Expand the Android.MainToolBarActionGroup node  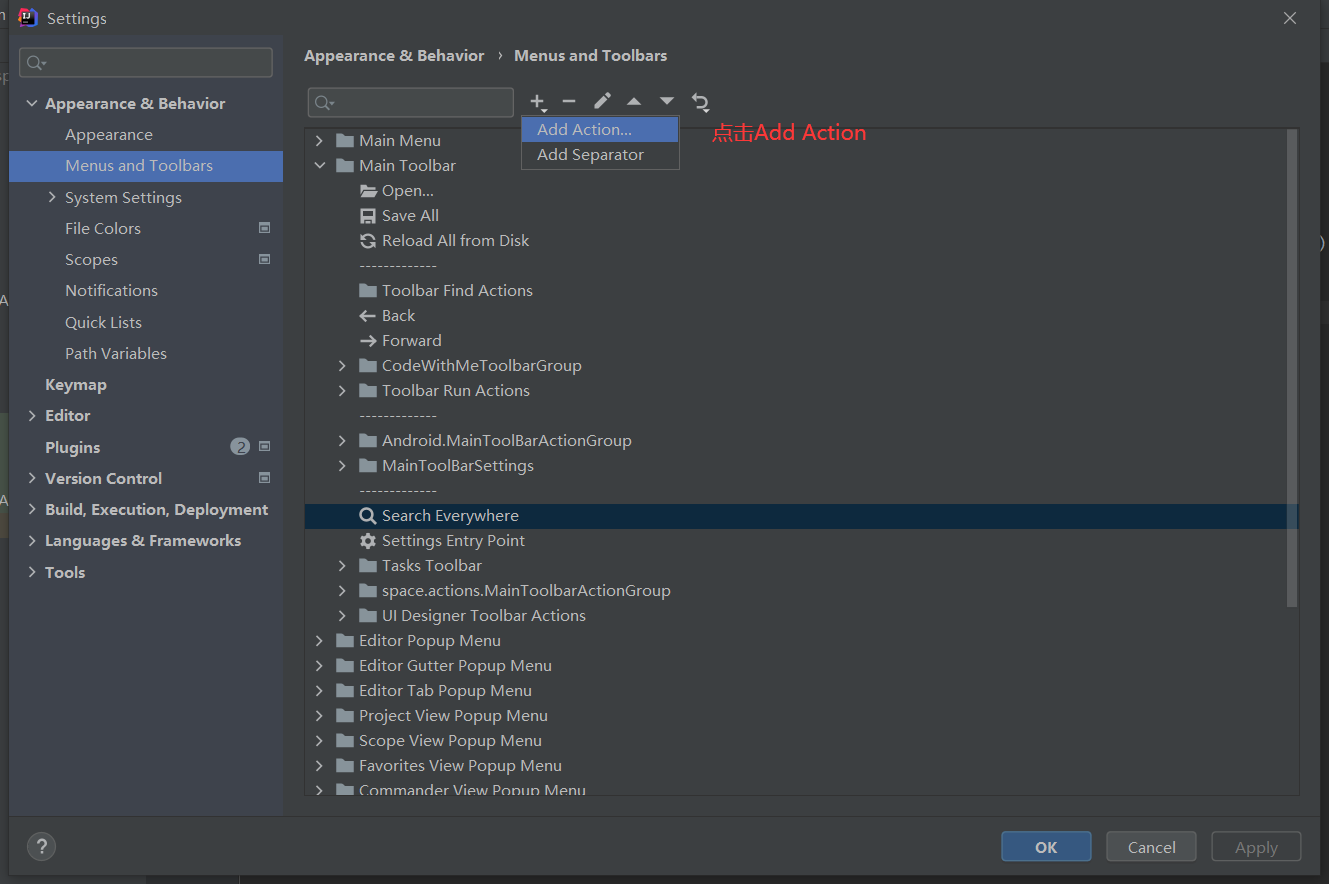(x=343, y=441)
